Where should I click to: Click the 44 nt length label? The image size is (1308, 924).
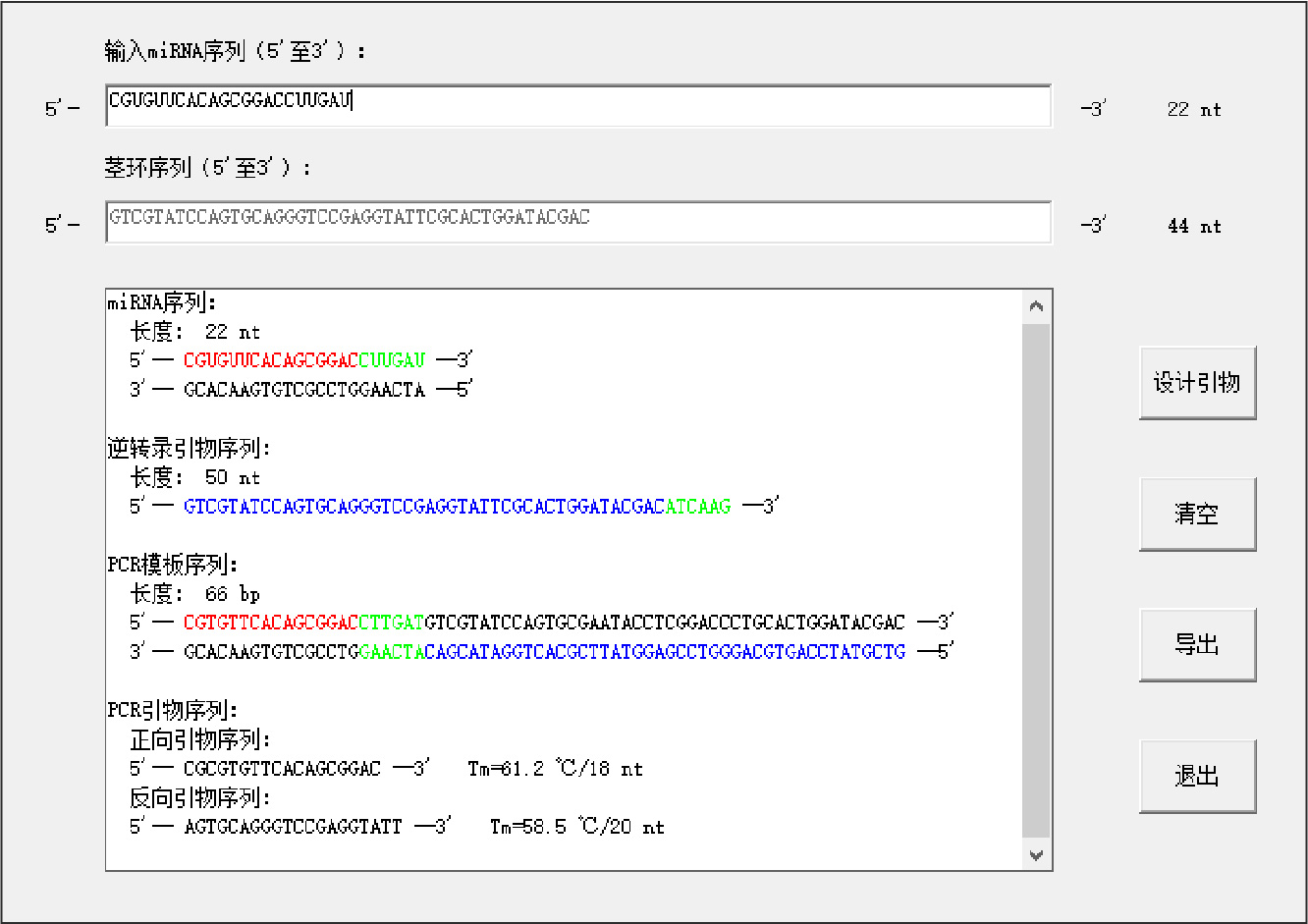click(x=1193, y=227)
